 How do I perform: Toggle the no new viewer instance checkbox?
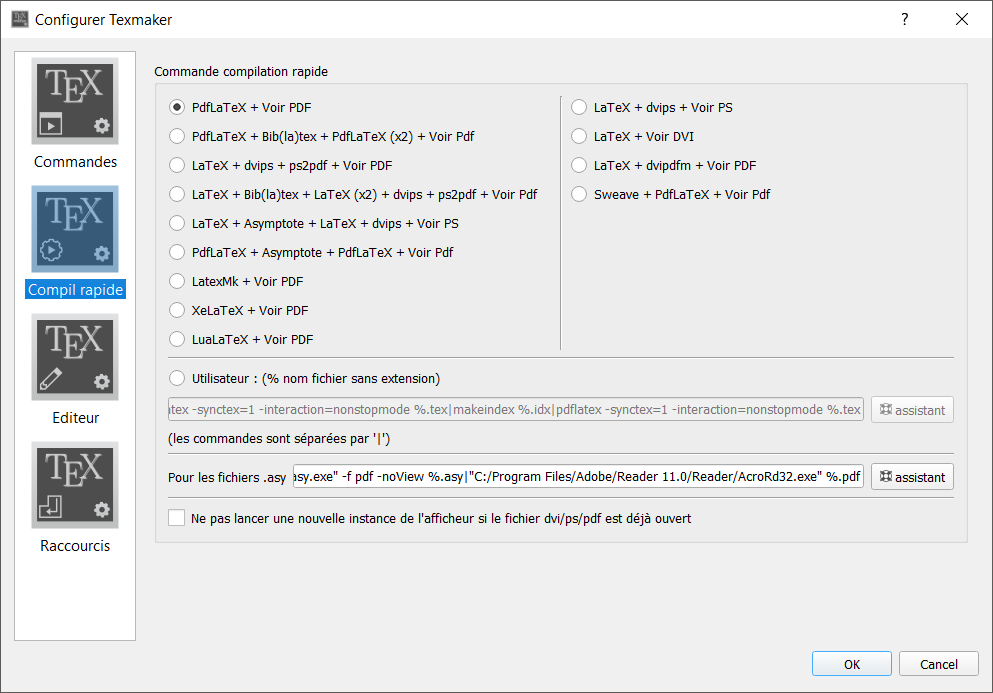point(177,518)
